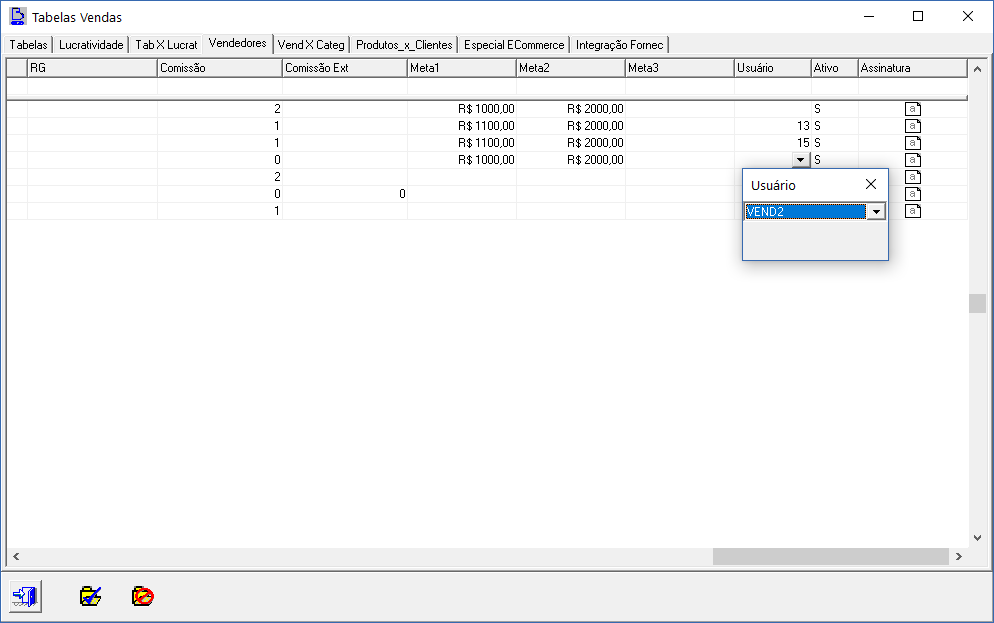Click the Ativo column header
The width and height of the screenshot is (994, 623).
[x=835, y=68]
